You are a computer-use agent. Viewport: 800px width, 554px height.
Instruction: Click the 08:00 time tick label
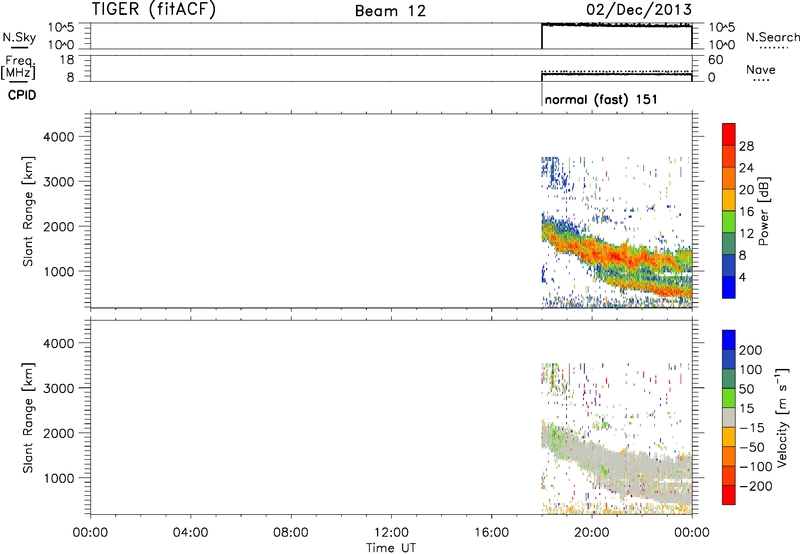pyautogui.click(x=290, y=533)
